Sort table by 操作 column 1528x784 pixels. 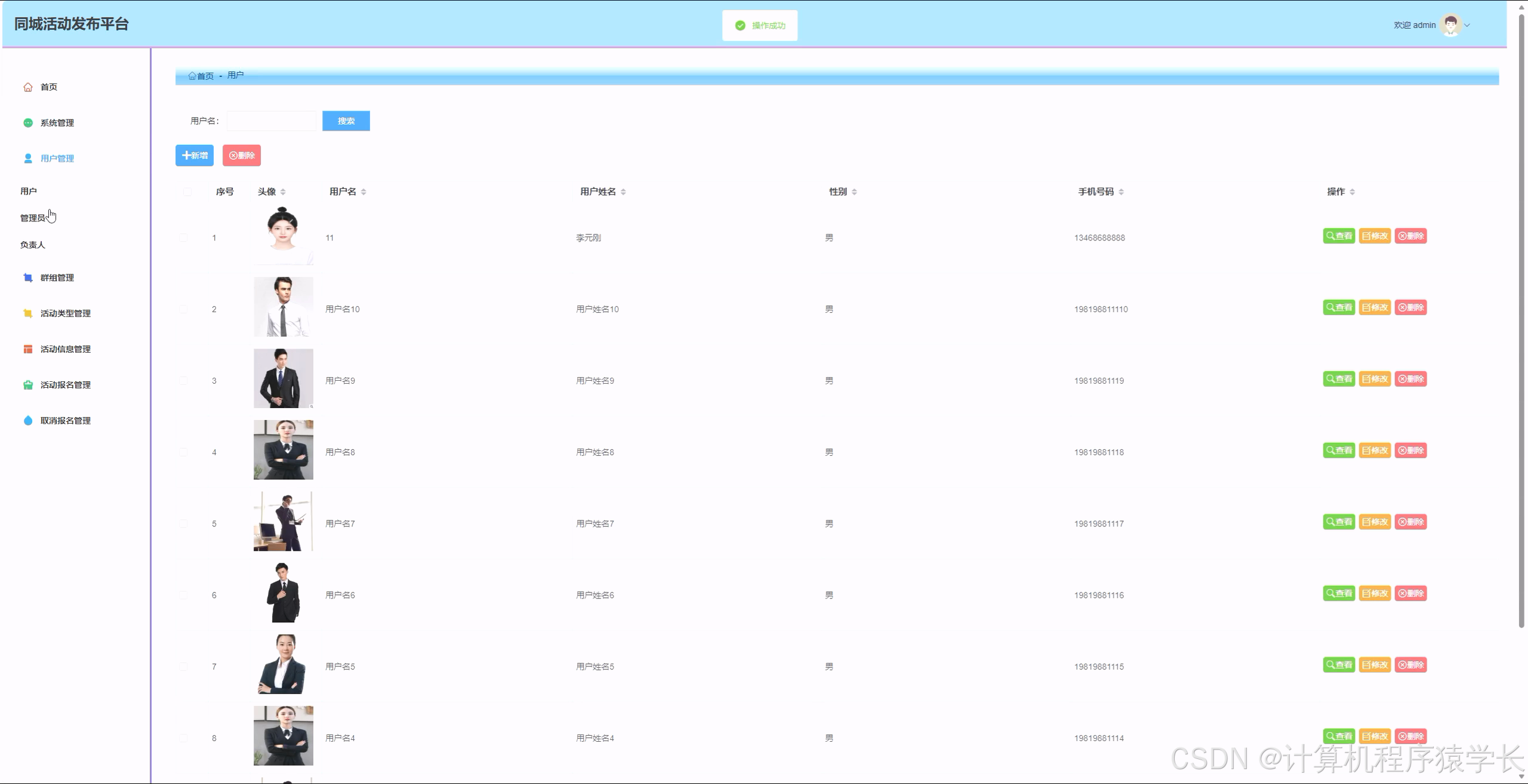1352,192
